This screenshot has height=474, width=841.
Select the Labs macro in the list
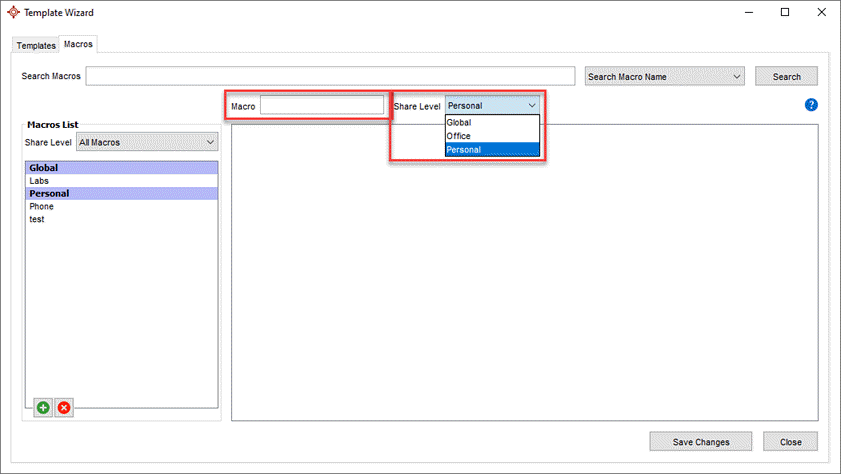(x=39, y=181)
